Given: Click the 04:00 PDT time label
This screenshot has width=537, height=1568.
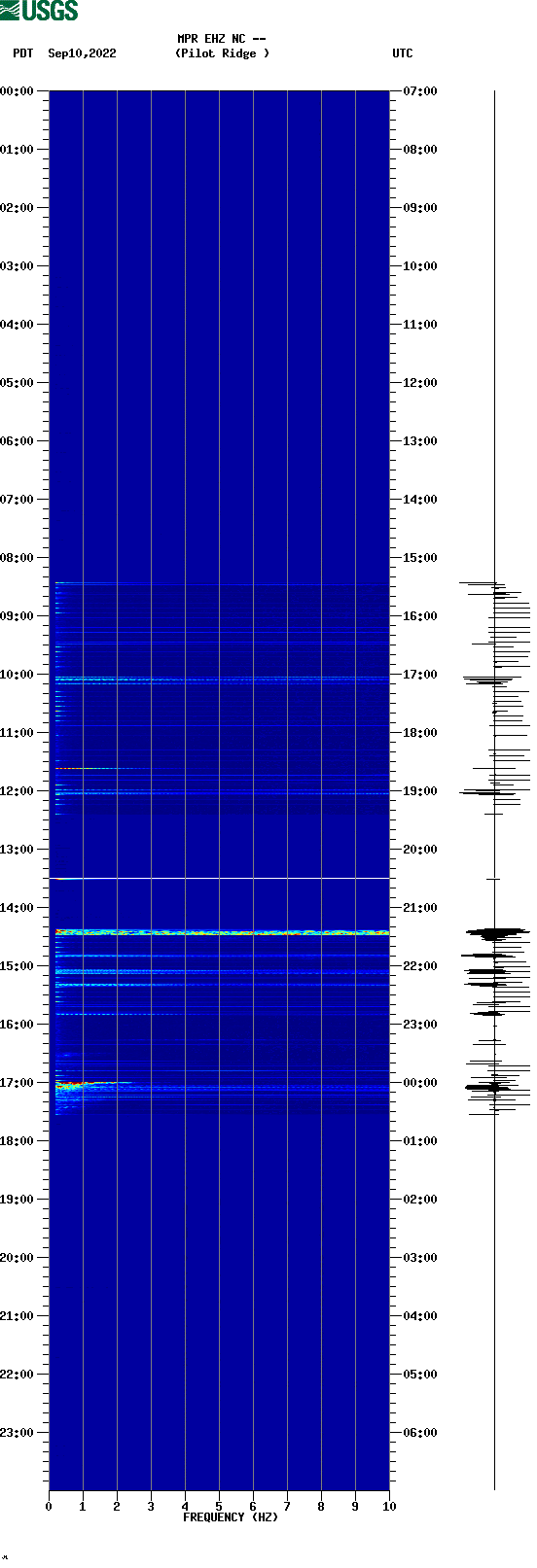Looking at the screenshot, I should tap(17, 325).
